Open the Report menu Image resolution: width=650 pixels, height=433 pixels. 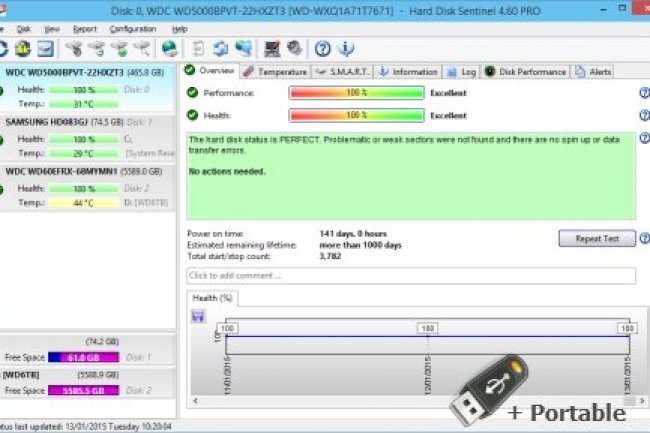85,29
